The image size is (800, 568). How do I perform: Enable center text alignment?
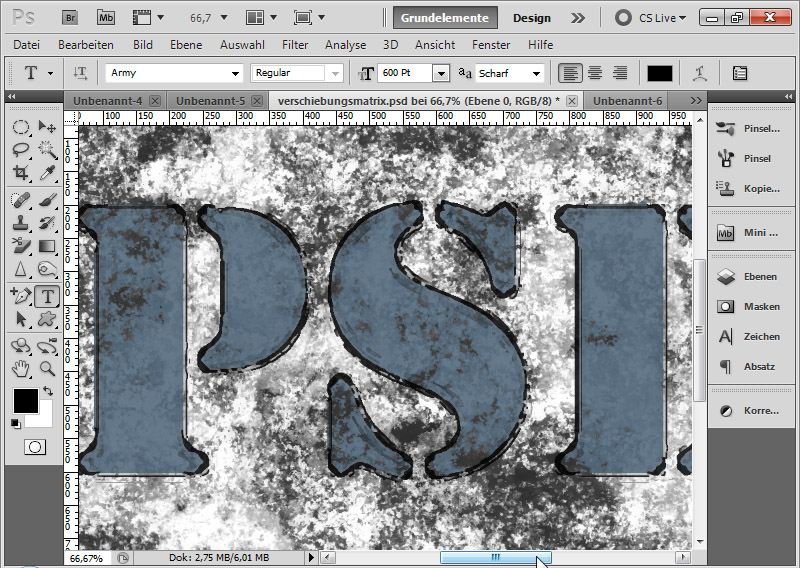595,73
